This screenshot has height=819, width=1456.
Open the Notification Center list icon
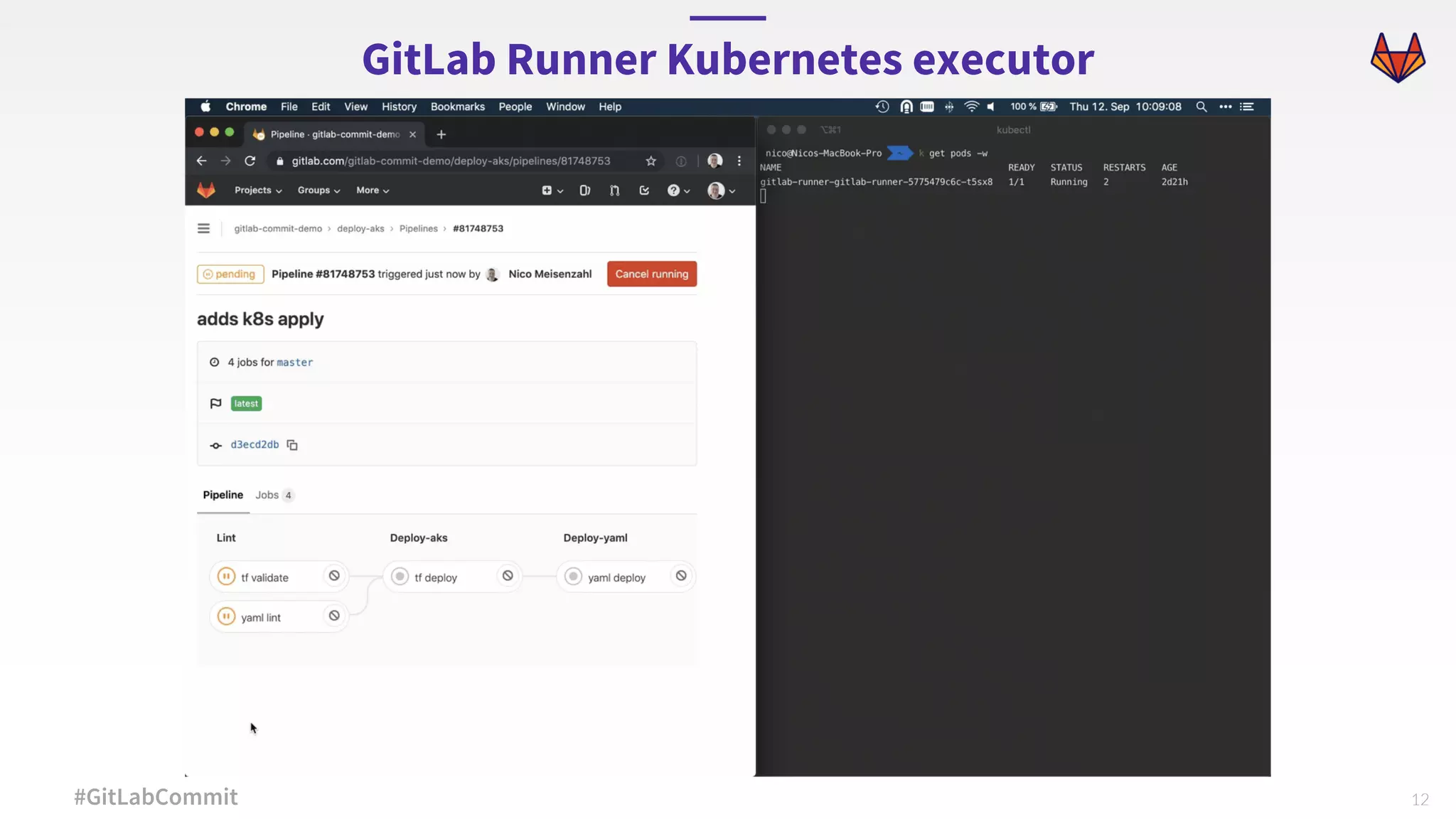tap(1247, 107)
